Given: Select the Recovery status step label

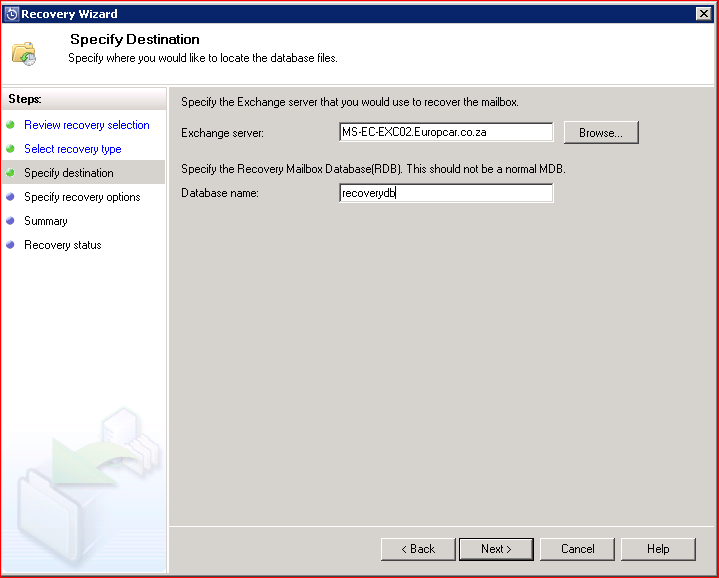Looking at the screenshot, I should click(x=62, y=245).
